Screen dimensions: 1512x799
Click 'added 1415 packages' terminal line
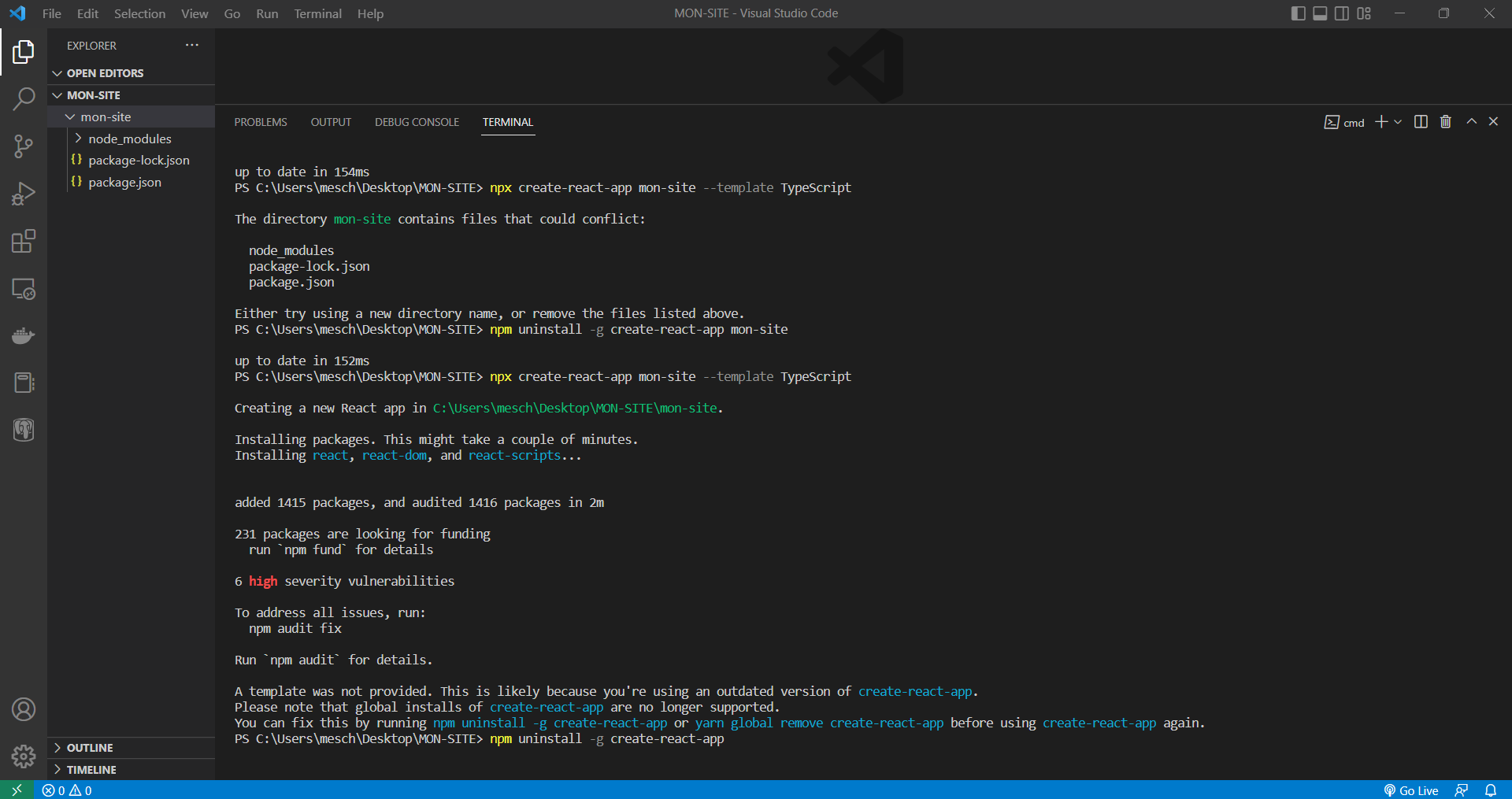pyautogui.click(x=419, y=502)
